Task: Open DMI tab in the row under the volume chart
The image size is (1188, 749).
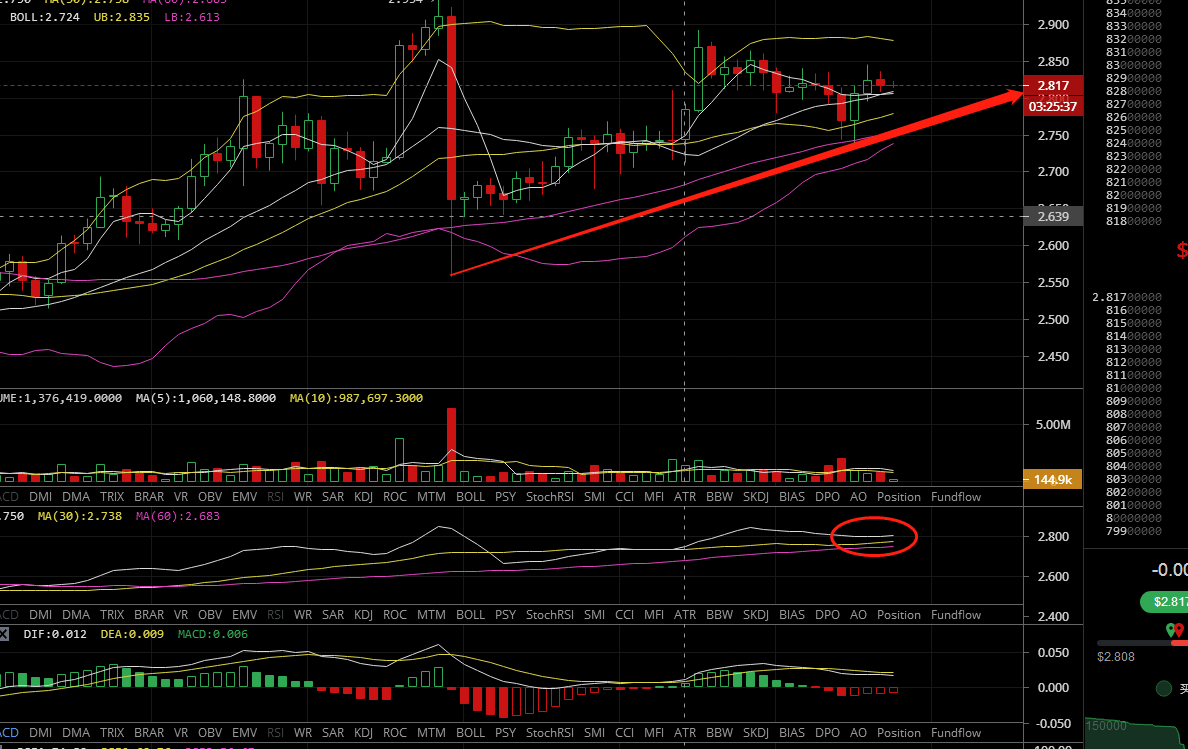Action: tap(40, 497)
